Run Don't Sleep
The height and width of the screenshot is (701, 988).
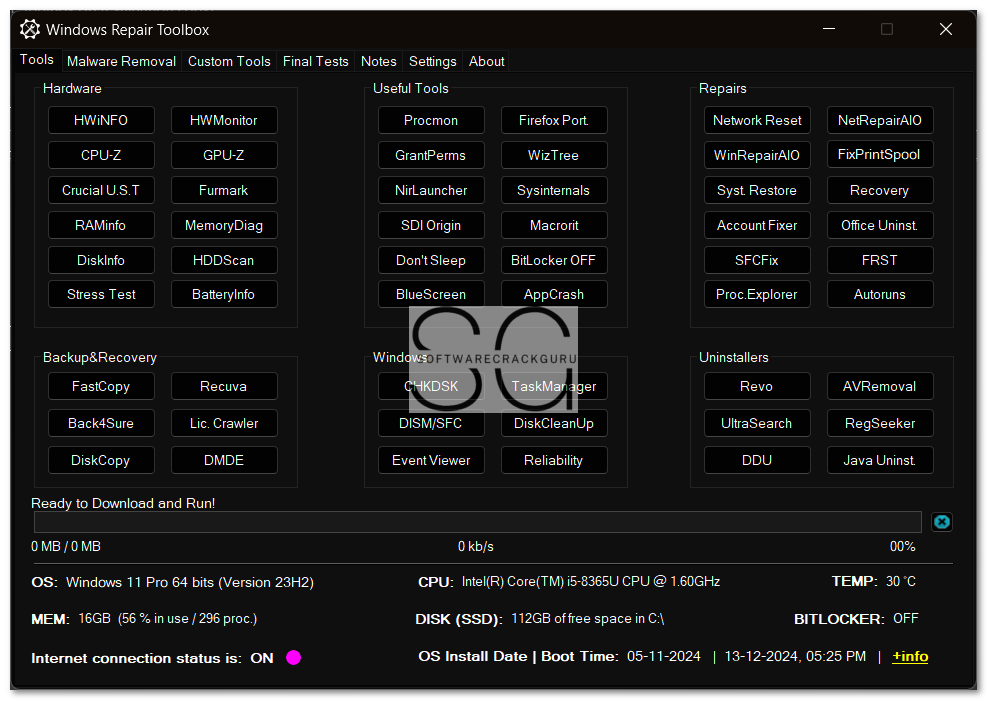[x=431, y=260]
